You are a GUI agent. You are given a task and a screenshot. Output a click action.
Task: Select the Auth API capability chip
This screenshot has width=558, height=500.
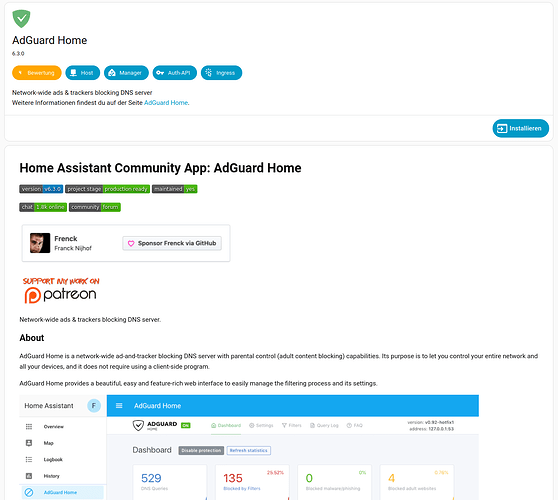tap(175, 73)
